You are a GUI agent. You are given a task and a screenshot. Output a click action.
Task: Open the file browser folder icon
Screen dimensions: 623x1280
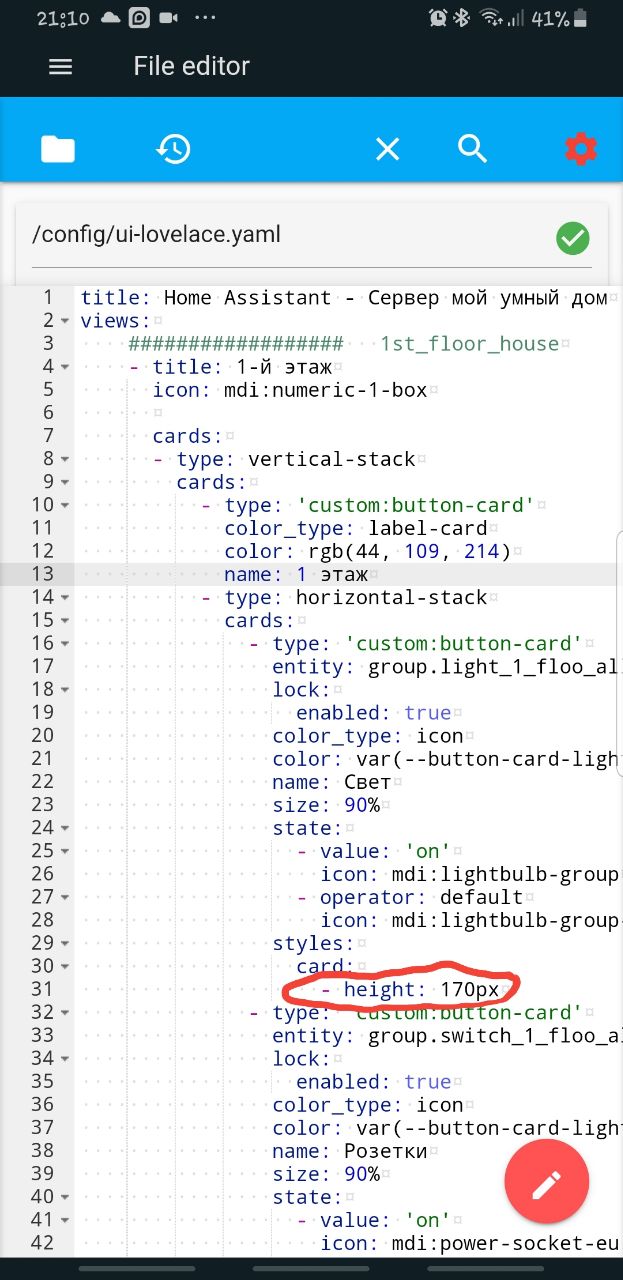[58, 149]
